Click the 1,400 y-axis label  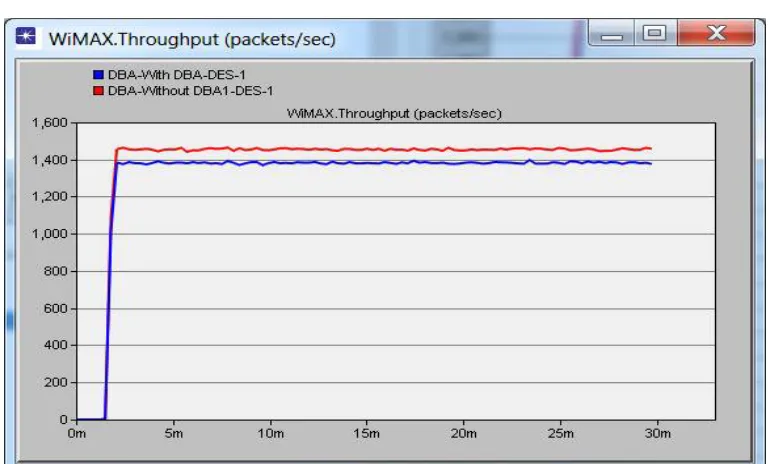(50, 160)
